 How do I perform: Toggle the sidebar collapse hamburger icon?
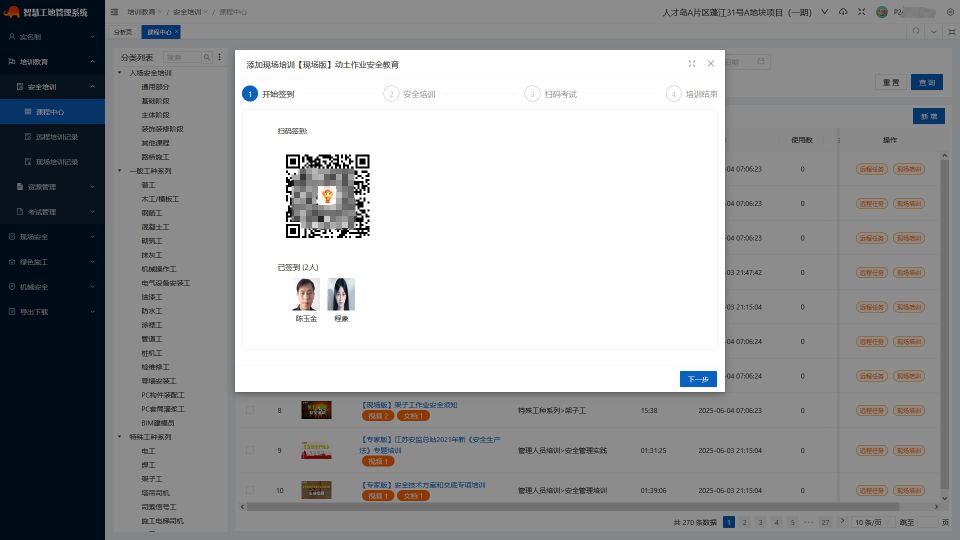tap(114, 12)
